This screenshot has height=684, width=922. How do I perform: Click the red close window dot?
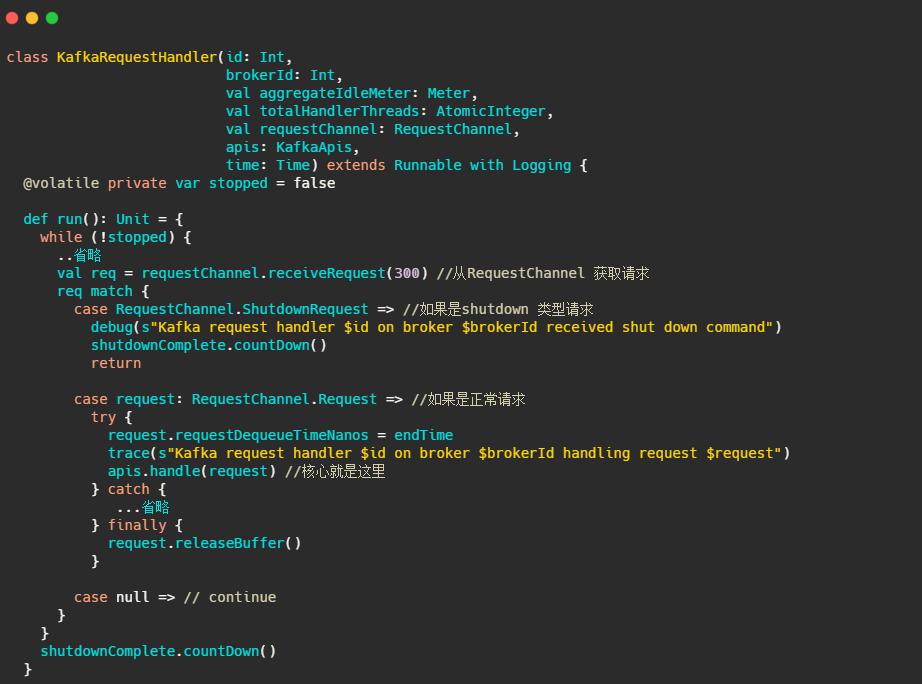tap(12, 18)
